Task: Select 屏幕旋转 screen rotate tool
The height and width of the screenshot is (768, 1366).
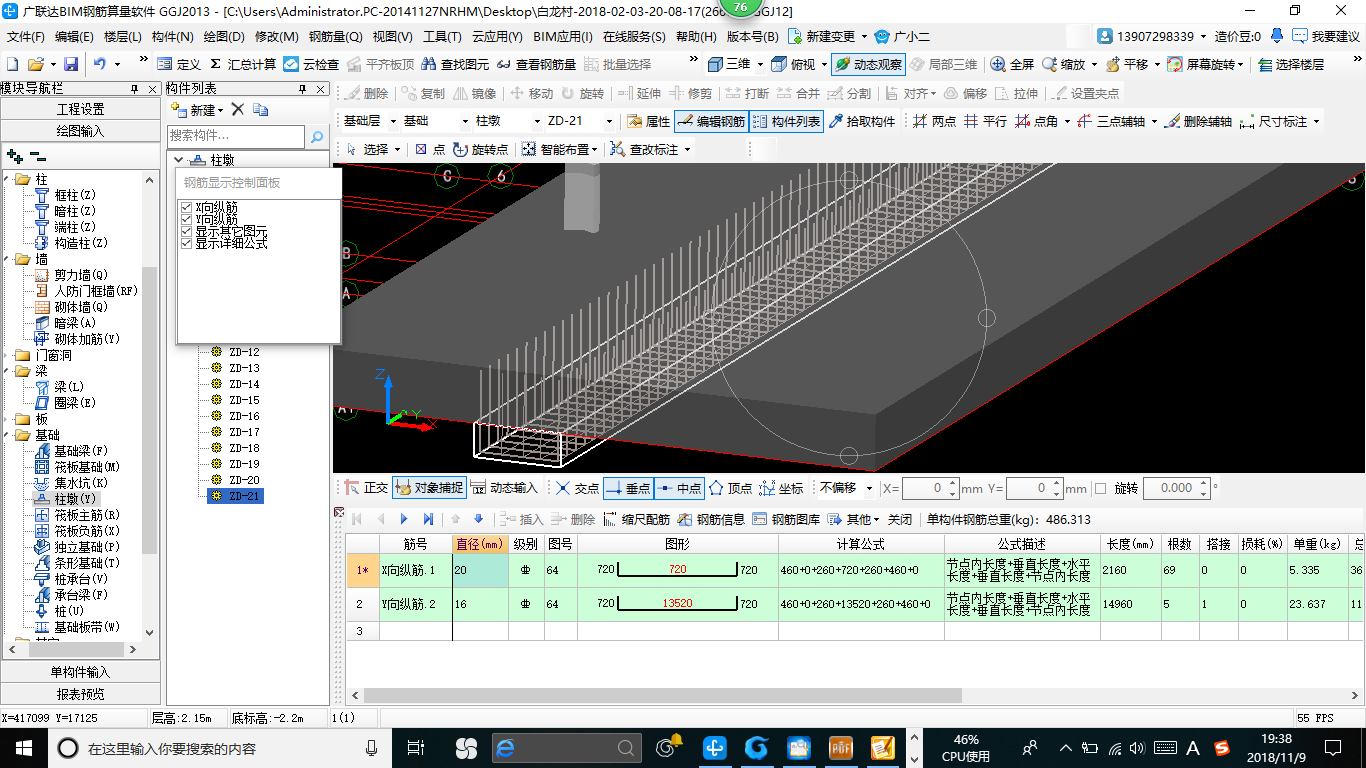Action: [x=1205, y=64]
